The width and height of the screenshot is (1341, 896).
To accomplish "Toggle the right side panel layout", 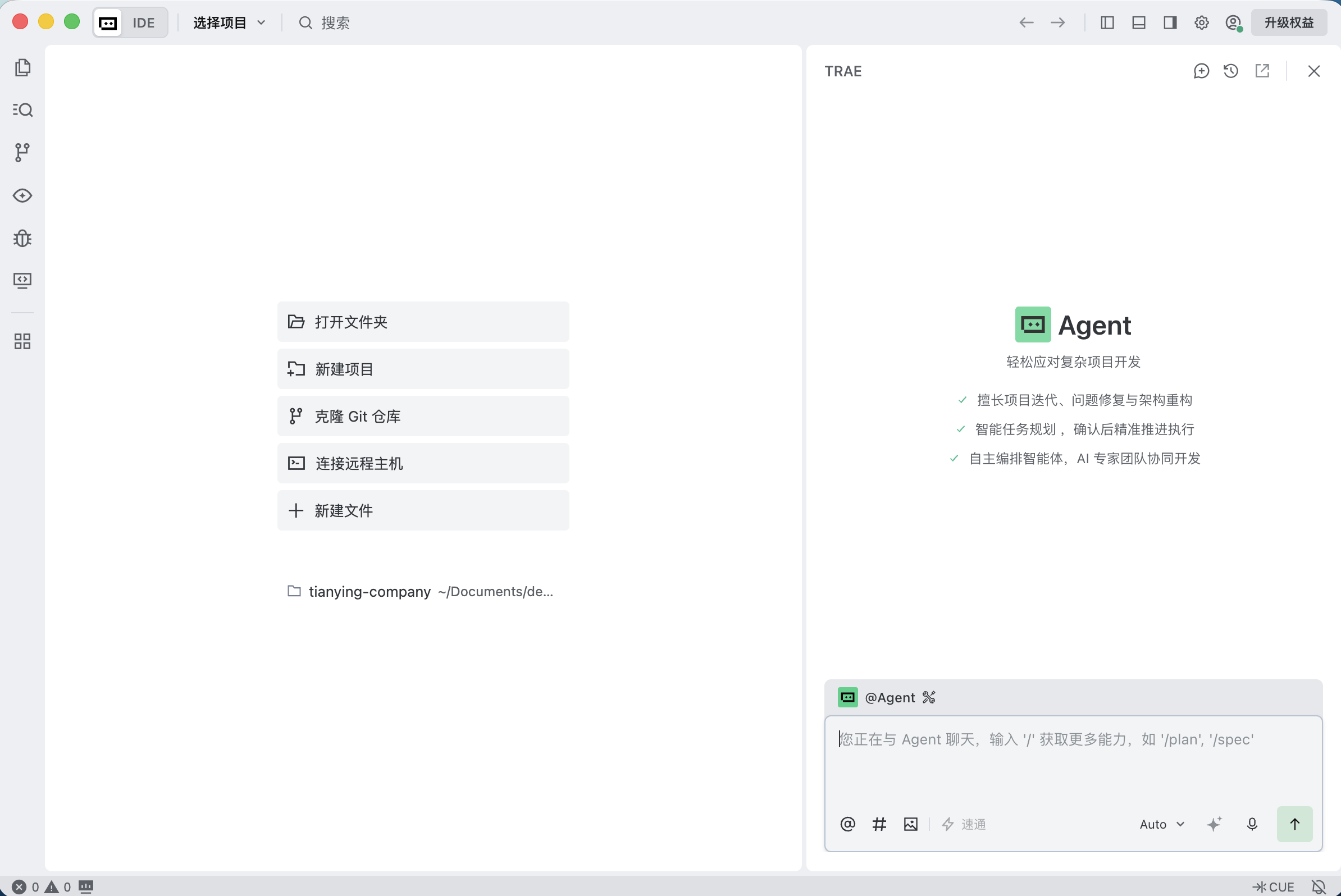I will (1170, 23).
